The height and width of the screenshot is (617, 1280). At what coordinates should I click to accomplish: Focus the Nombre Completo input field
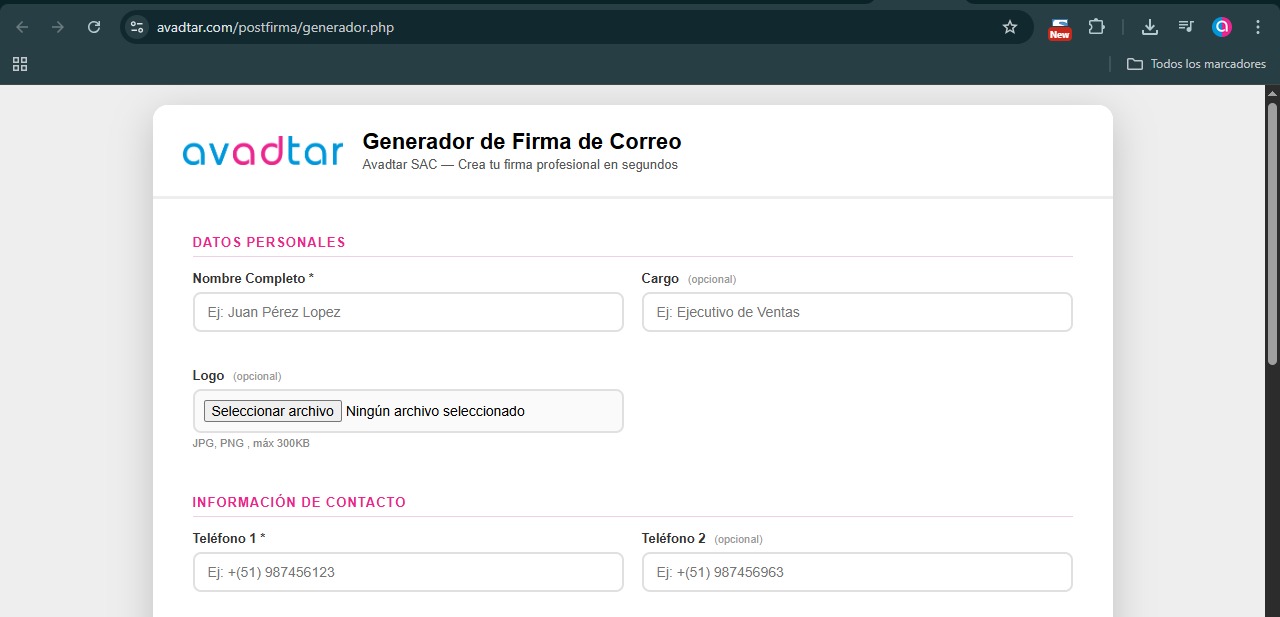[x=408, y=312]
